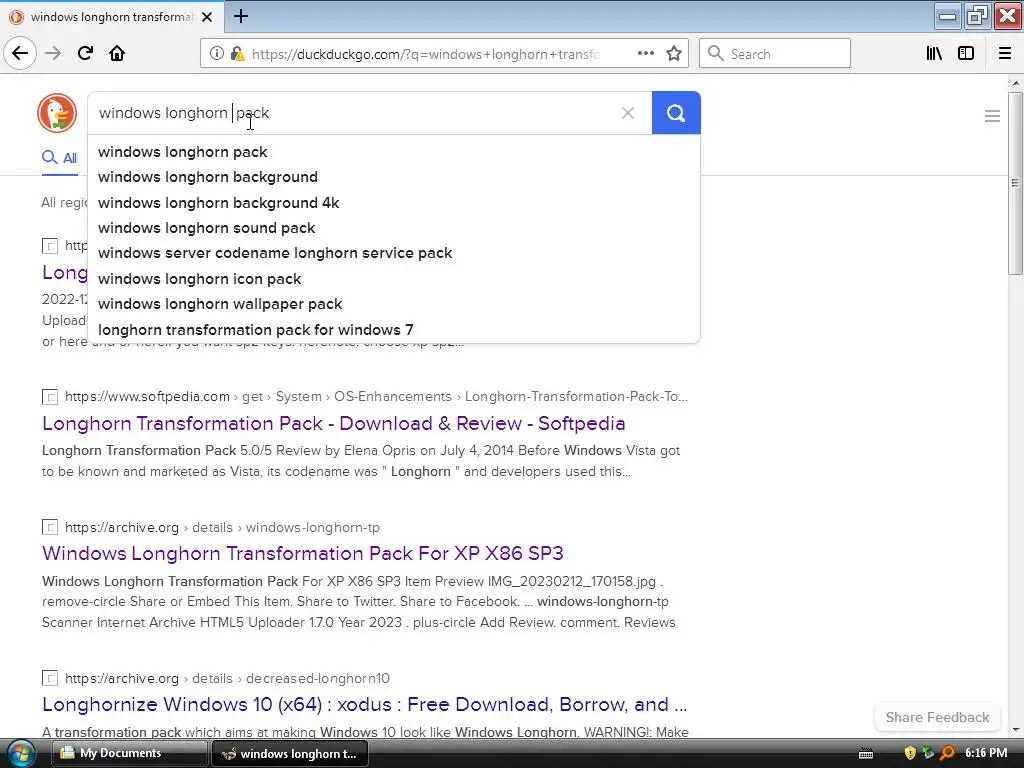Submit search with blue magnifier button
The width and height of the screenshot is (1024, 768).
(x=676, y=113)
